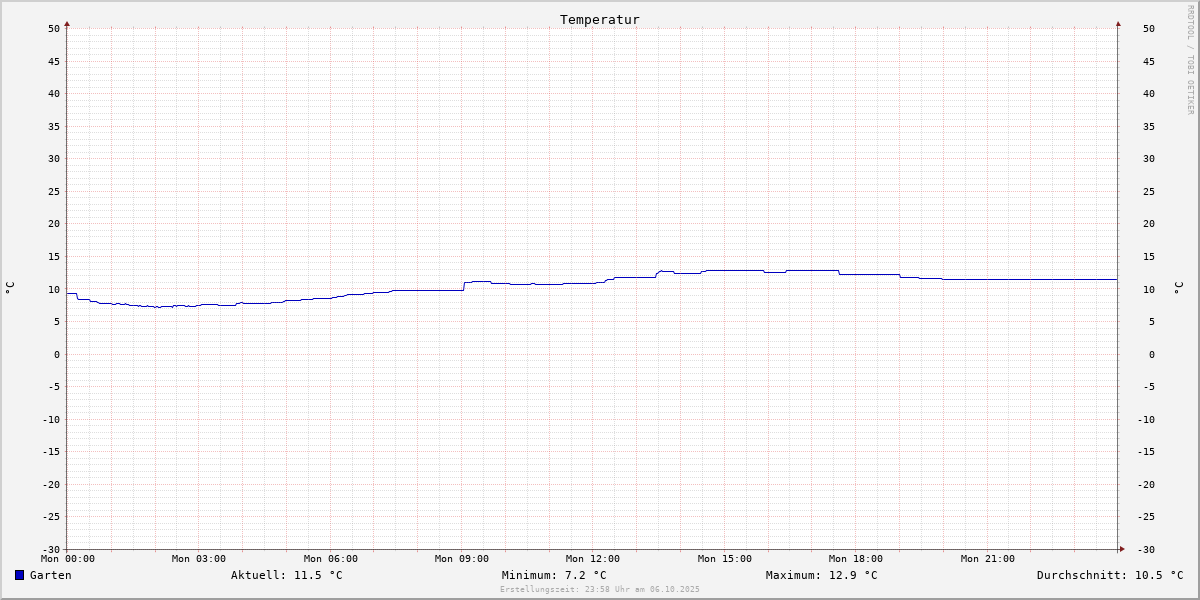Click the -15 label on left y-axis
Viewport: 1200px width, 600px height.
pos(51,452)
